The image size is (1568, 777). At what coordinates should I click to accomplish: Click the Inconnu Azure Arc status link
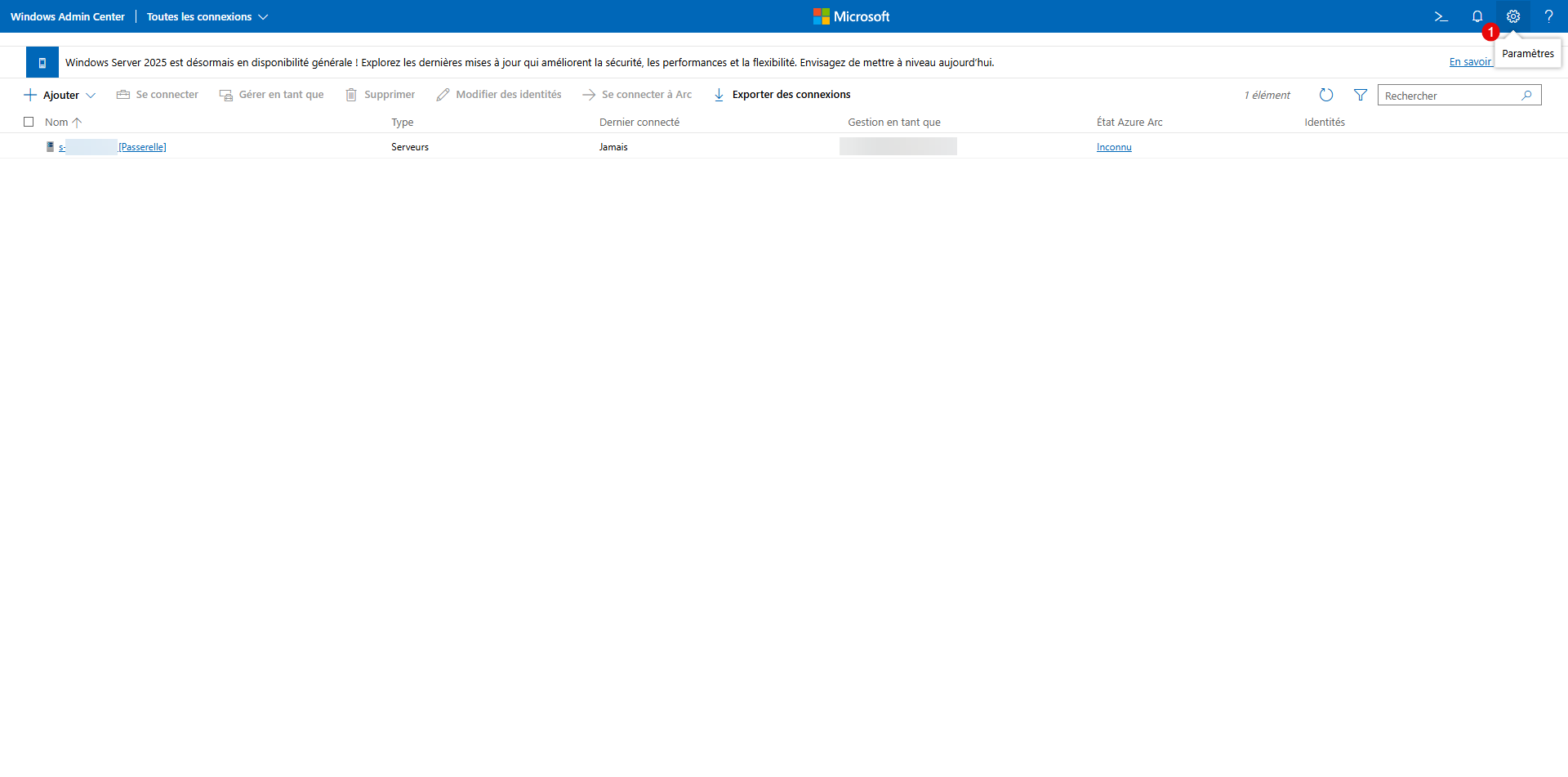tap(1113, 147)
